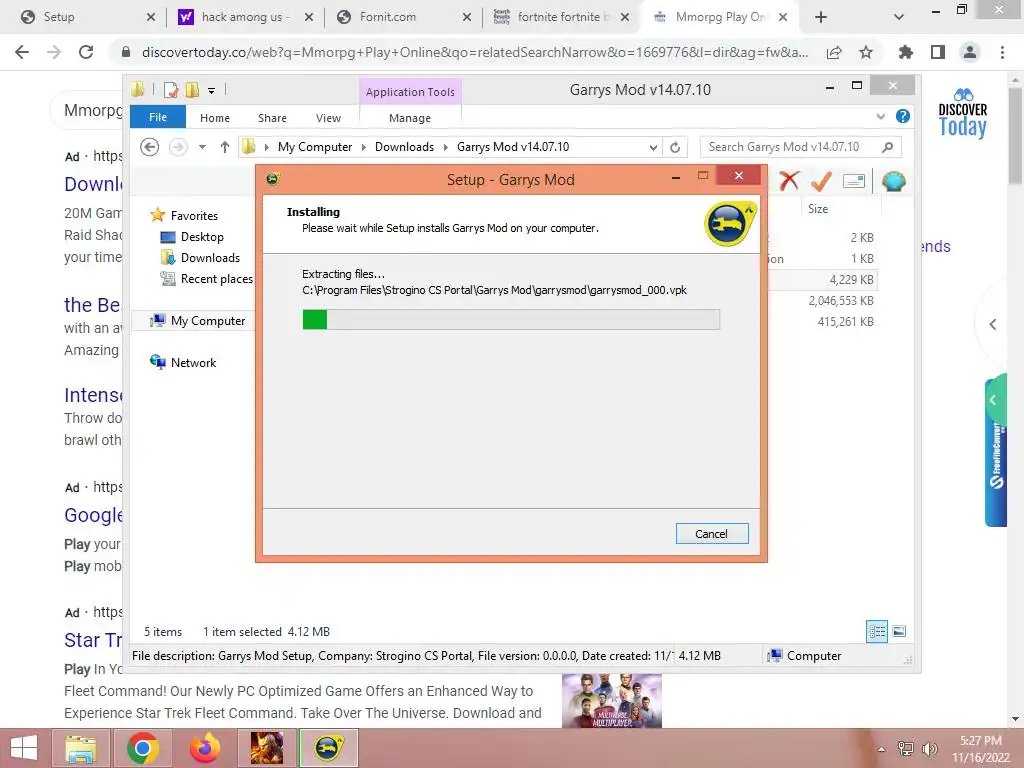Screen dimensions: 1024x768
Task: Share this page icon in Chrome
Action: click(834, 52)
